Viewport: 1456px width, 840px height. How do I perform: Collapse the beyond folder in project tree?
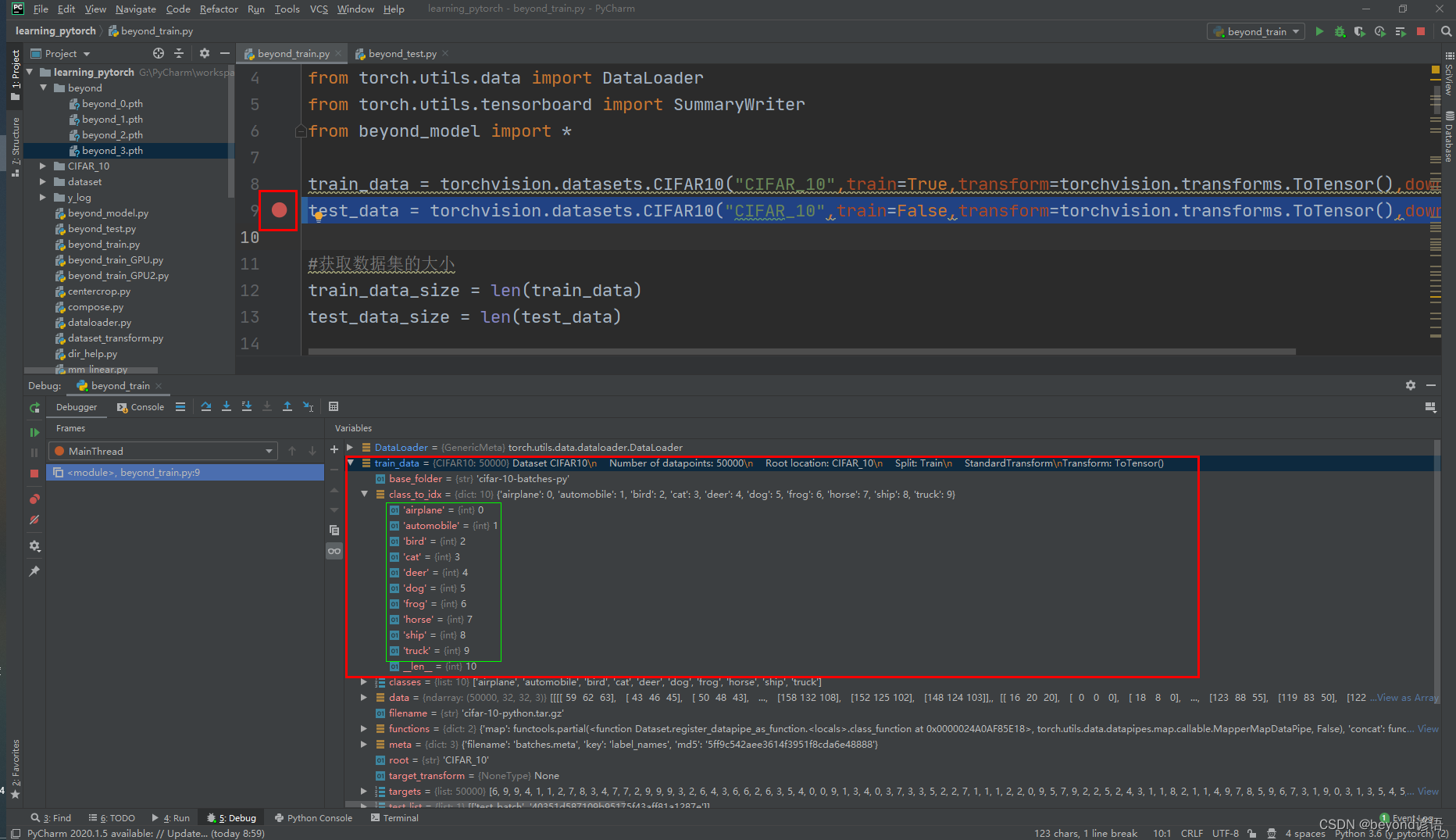point(45,88)
